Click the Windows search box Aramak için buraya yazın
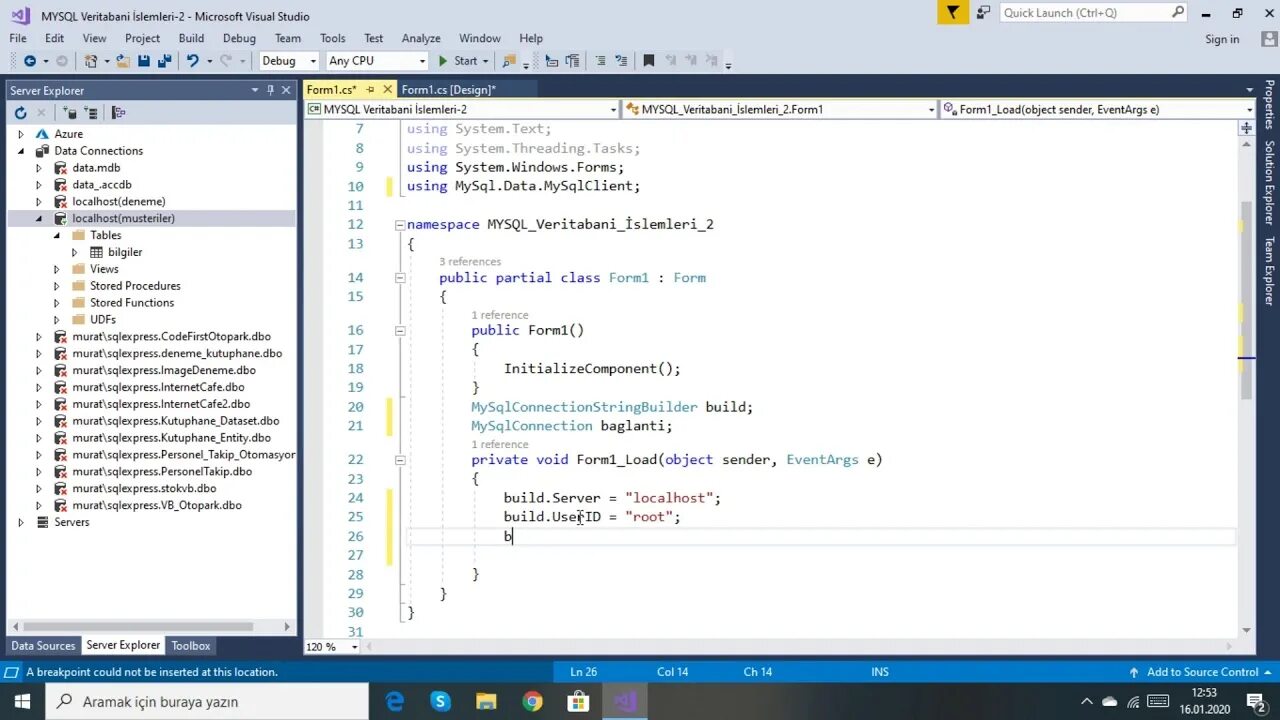Screen dimensions: 1280x720 (208, 701)
